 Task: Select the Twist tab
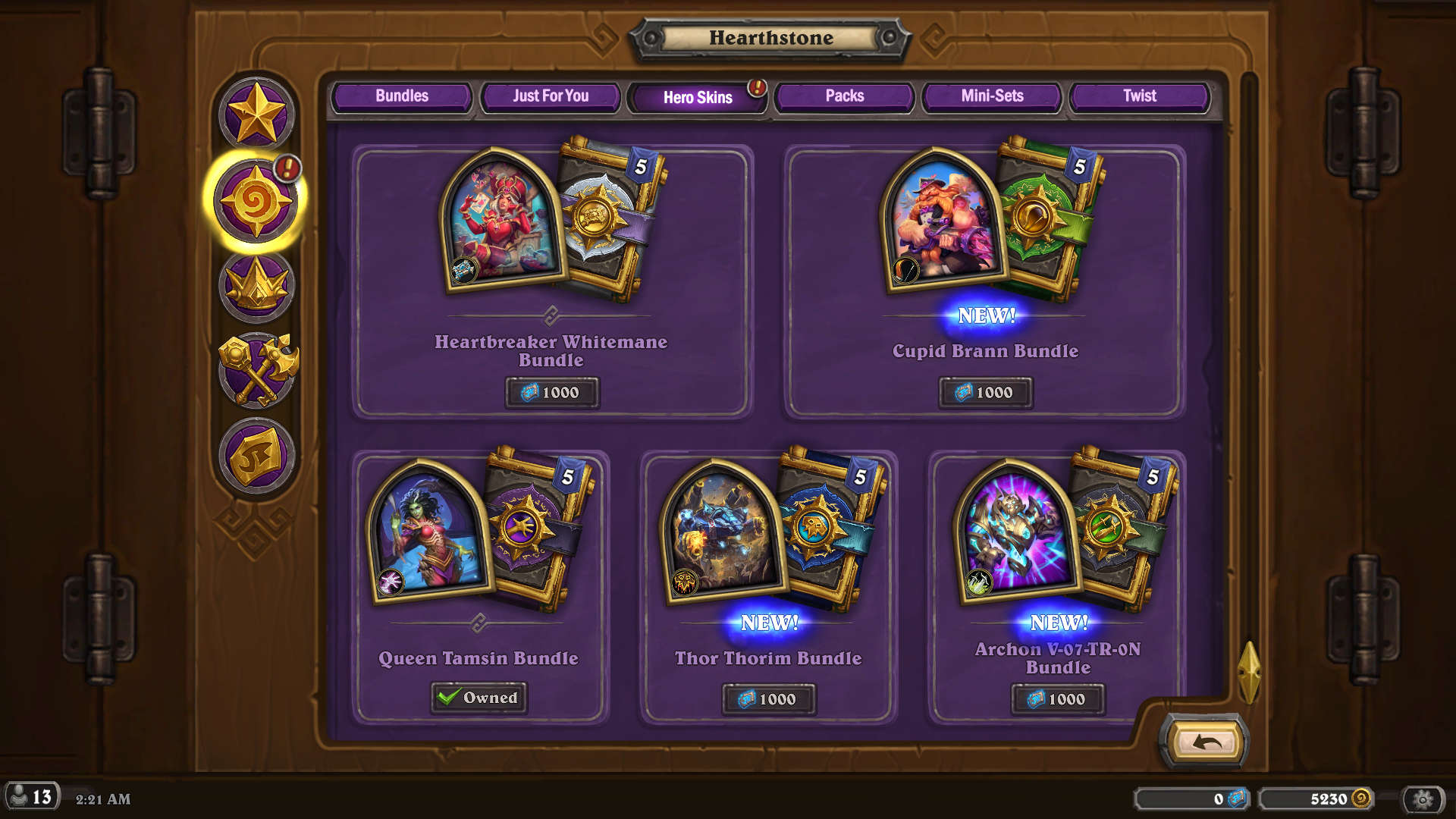point(1139,96)
